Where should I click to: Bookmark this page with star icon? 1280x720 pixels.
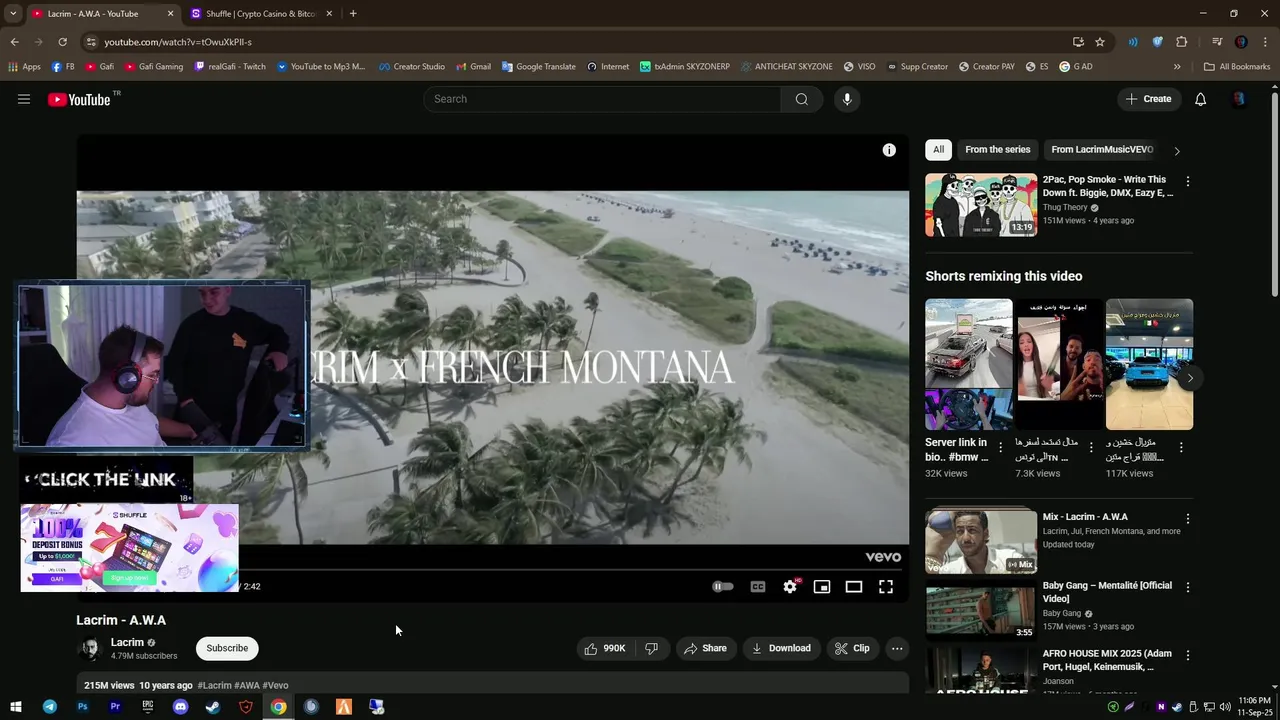tap(1100, 42)
